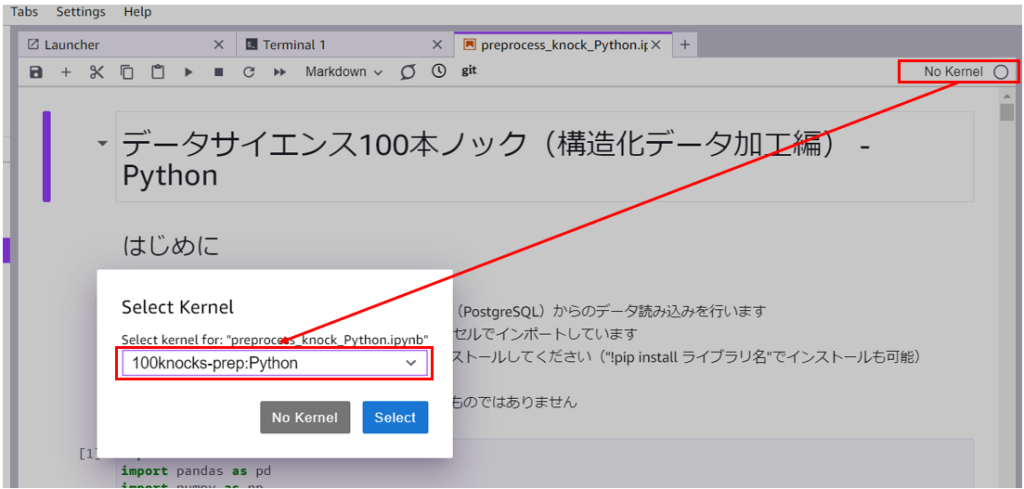Select the preprocess_knock_Python.ipynb tab

point(564,45)
